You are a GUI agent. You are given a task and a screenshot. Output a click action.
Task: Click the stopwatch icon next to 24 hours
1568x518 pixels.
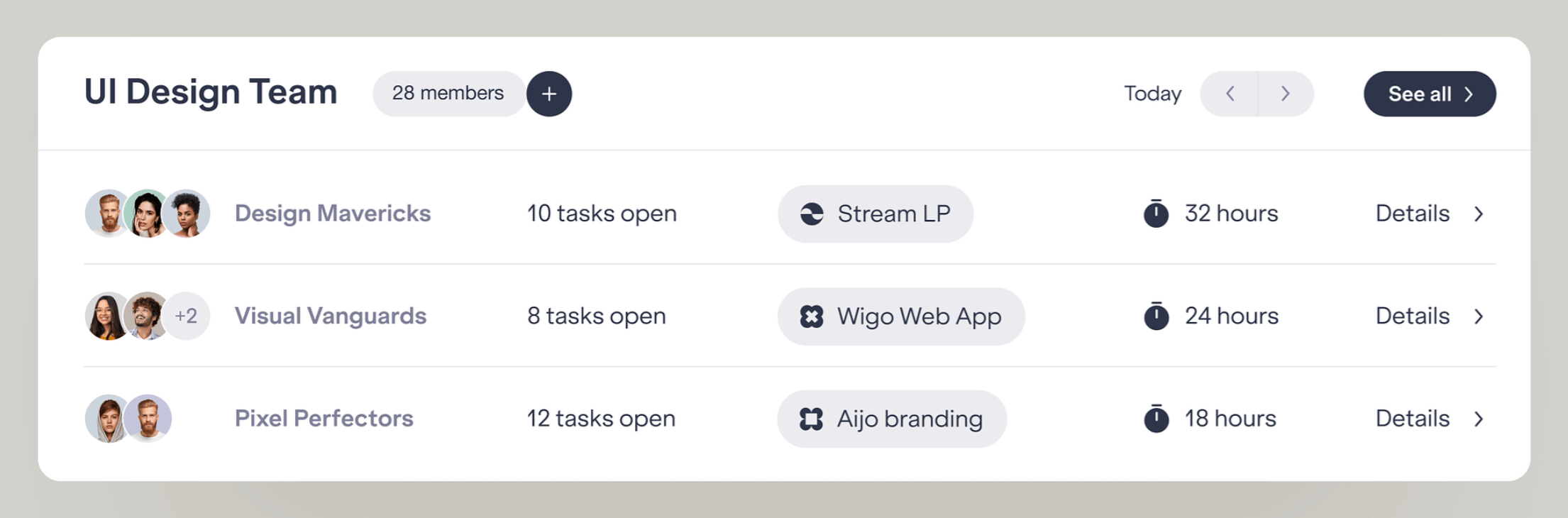tap(1156, 316)
